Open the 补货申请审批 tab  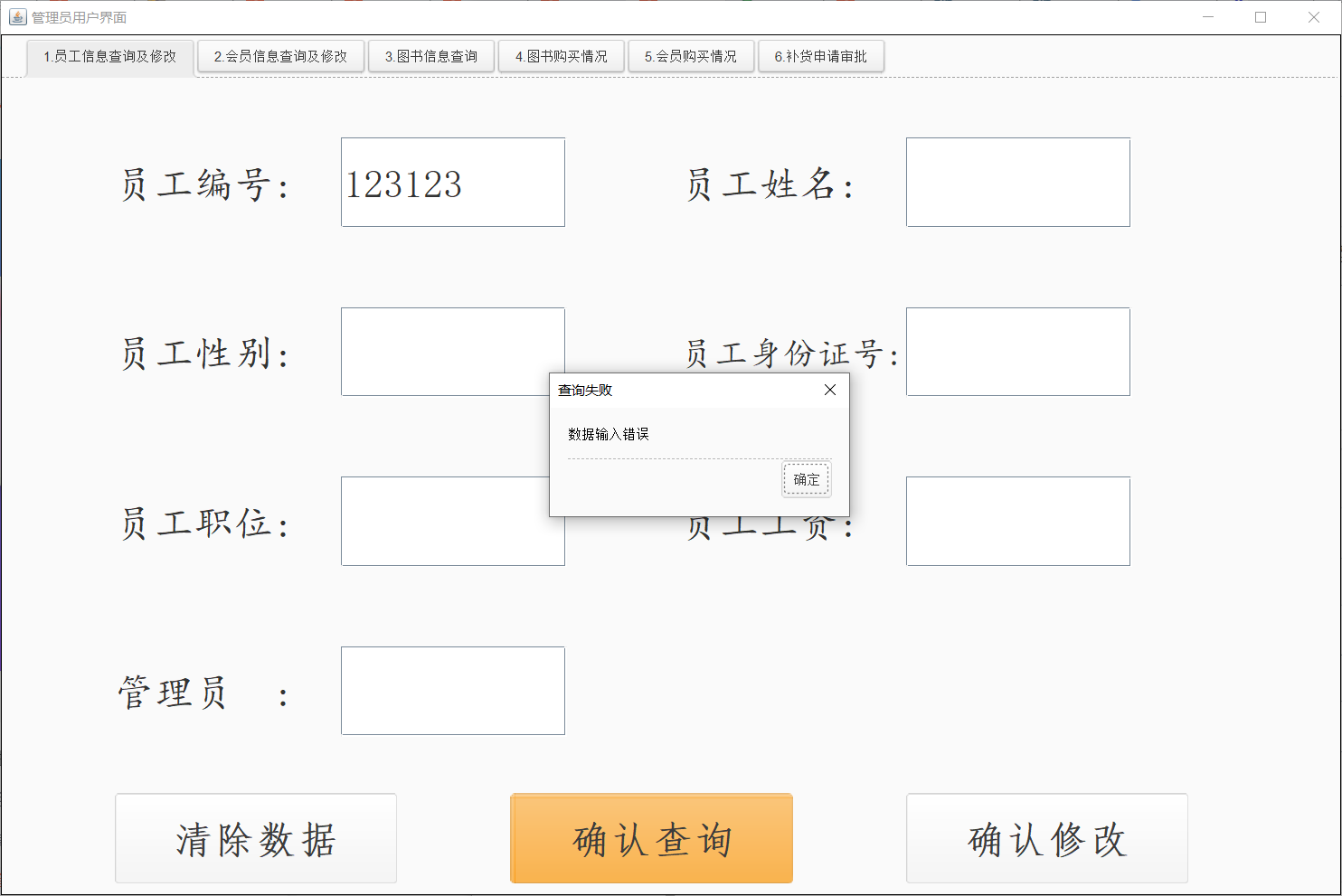821,56
